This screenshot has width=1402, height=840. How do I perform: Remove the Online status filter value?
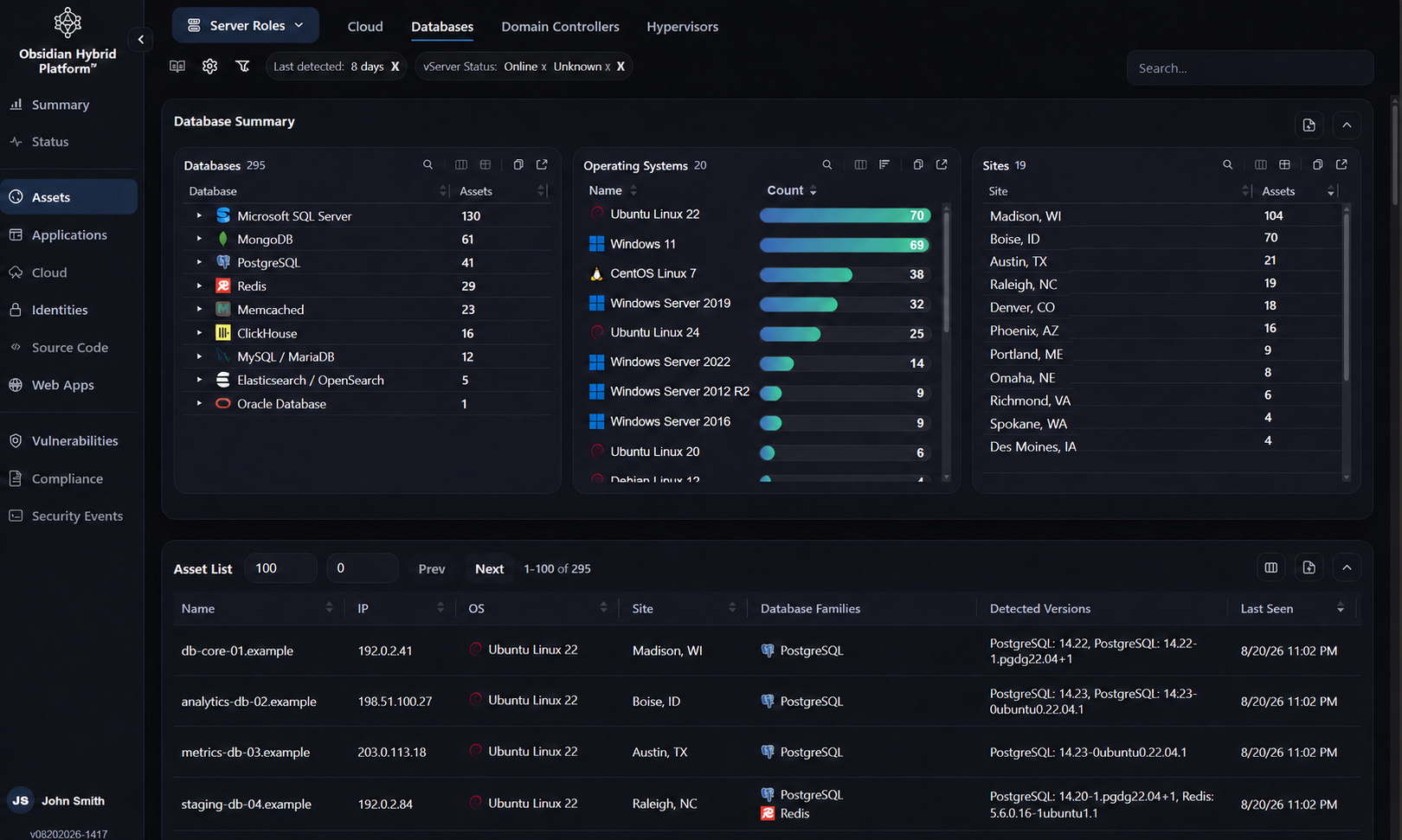coord(543,67)
